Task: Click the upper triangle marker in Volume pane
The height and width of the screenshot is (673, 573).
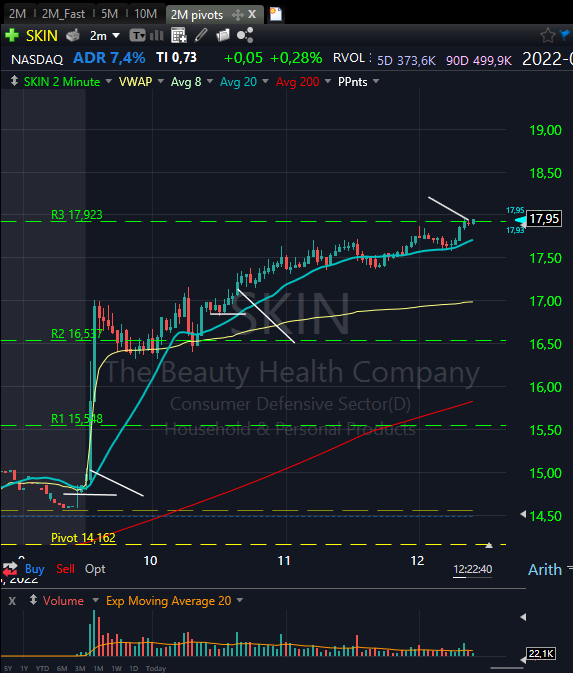Action: click(523, 617)
